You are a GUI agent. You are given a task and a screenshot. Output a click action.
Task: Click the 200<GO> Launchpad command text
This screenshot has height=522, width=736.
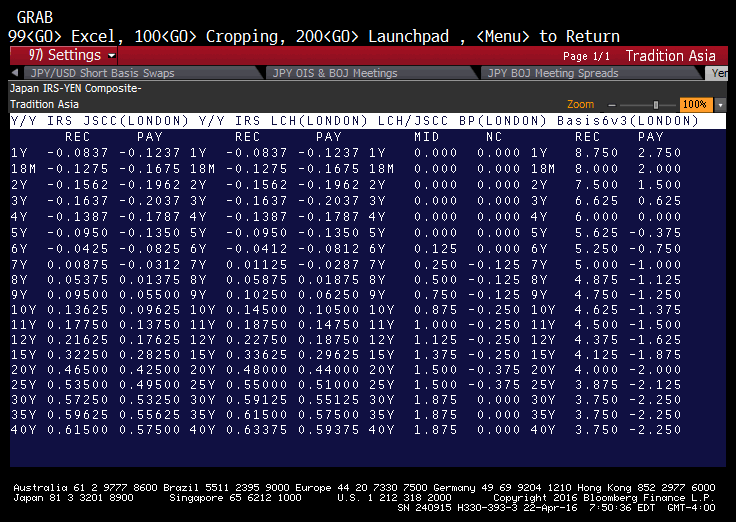click(373, 37)
